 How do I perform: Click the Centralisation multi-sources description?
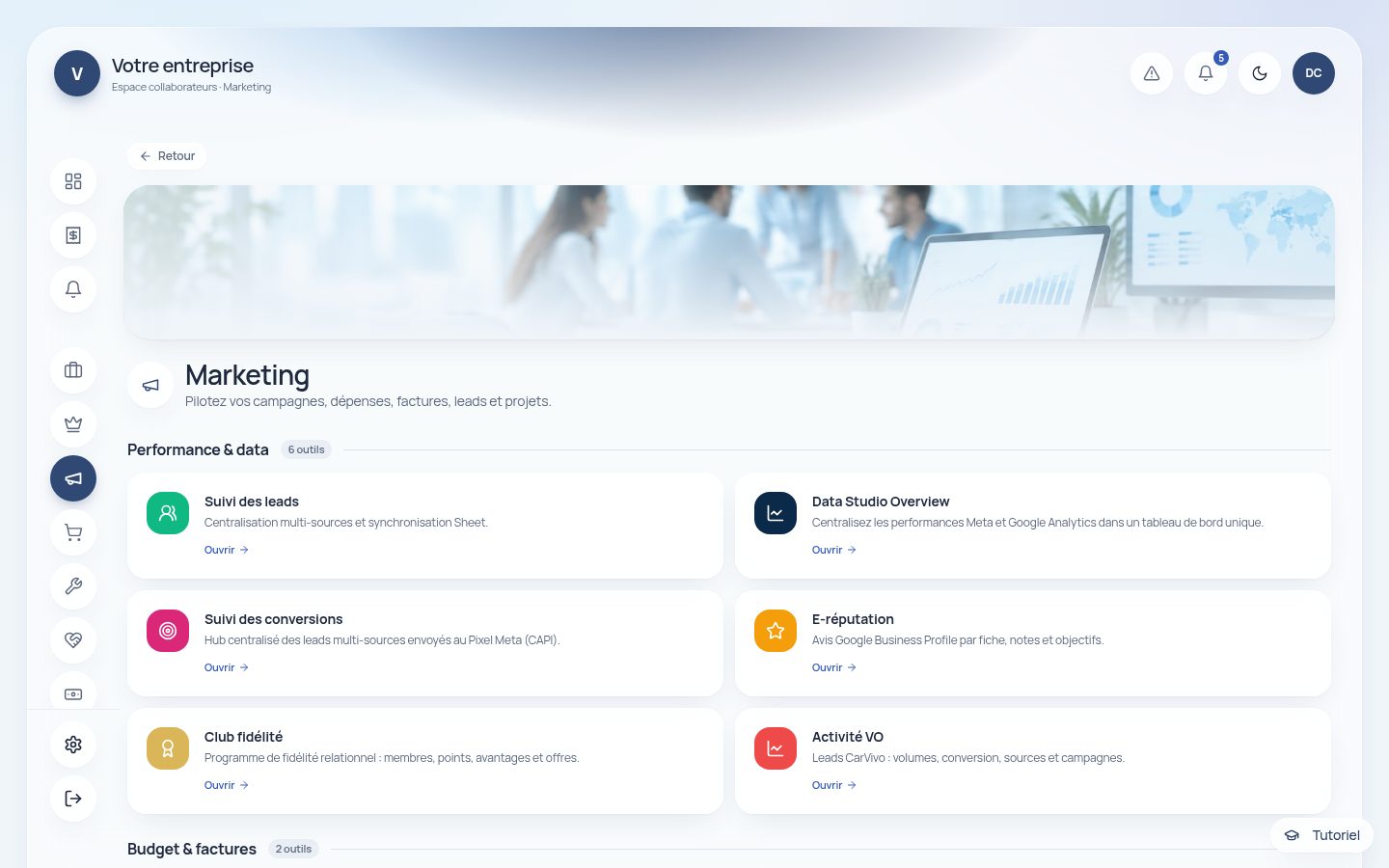click(346, 523)
